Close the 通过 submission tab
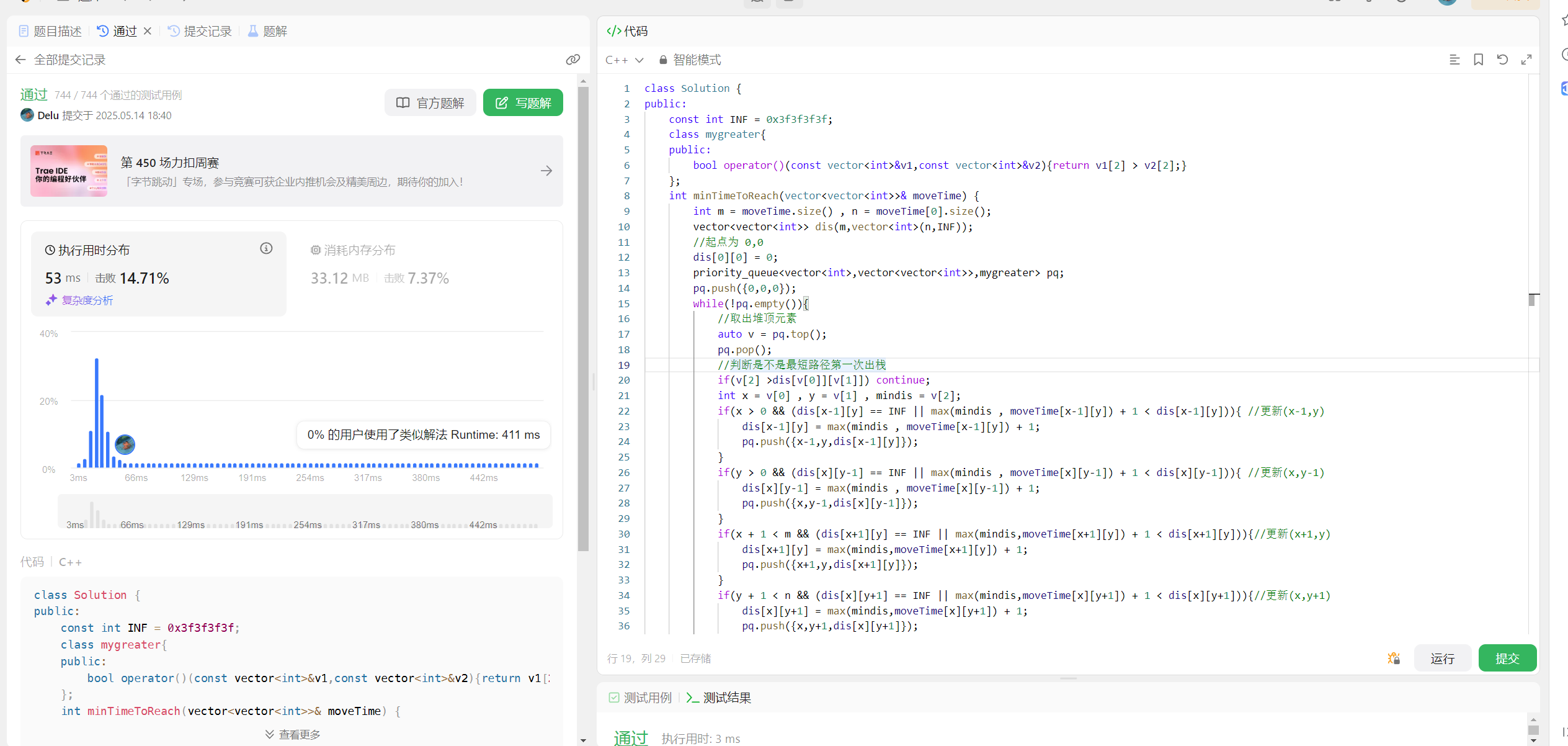The height and width of the screenshot is (746, 1568). pyautogui.click(x=148, y=31)
